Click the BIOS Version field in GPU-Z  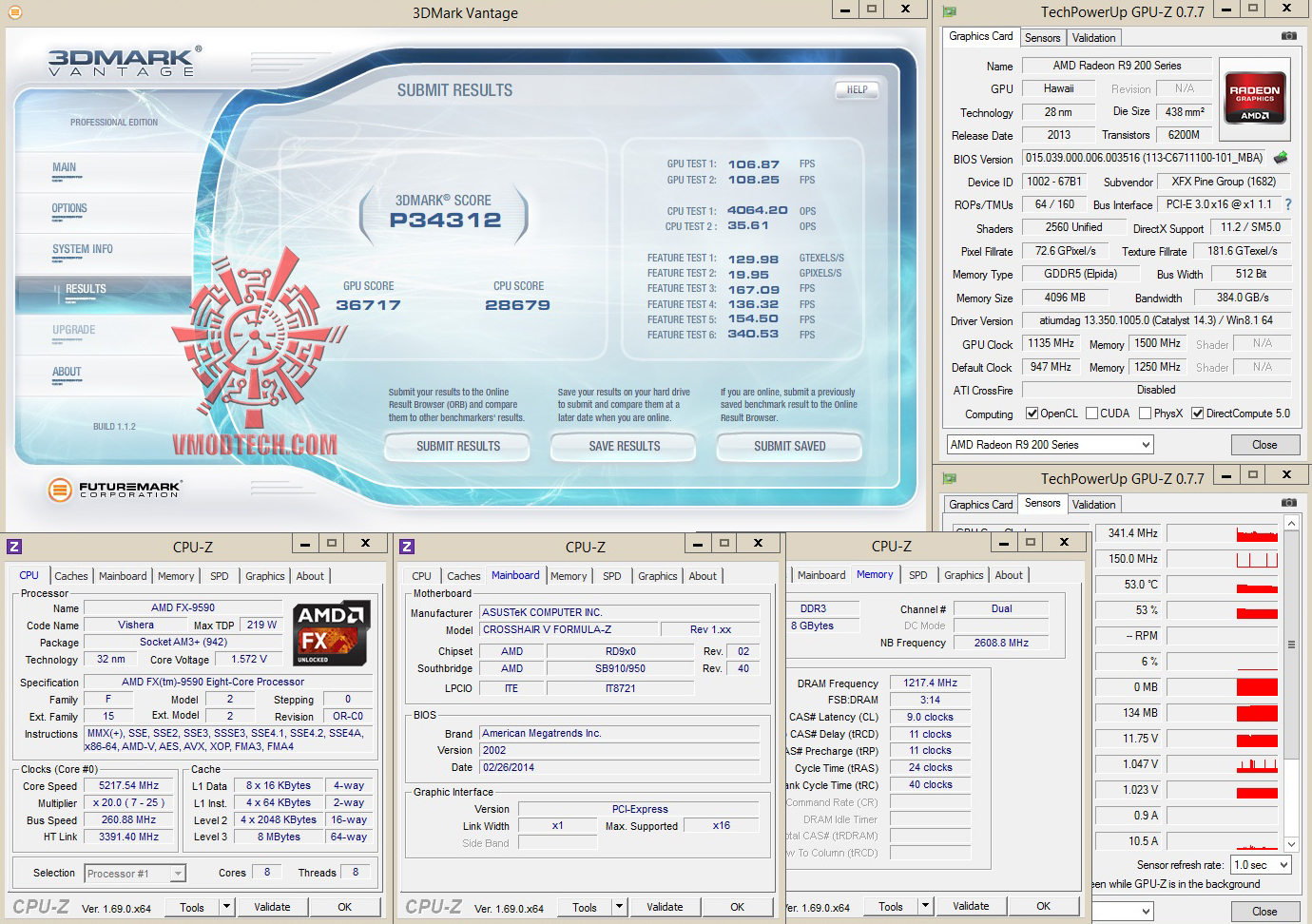click(1144, 158)
